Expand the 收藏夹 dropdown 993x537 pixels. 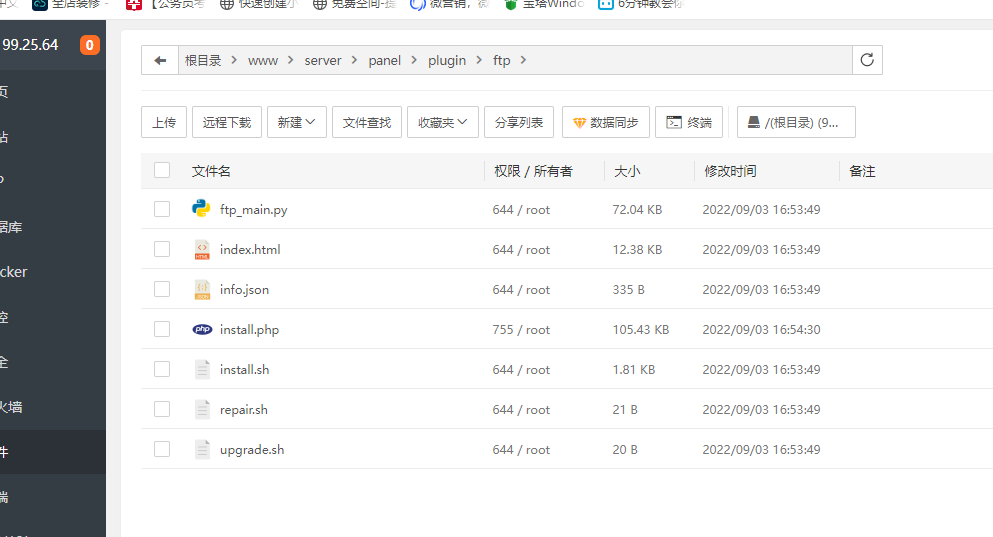click(x=443, y=122)
